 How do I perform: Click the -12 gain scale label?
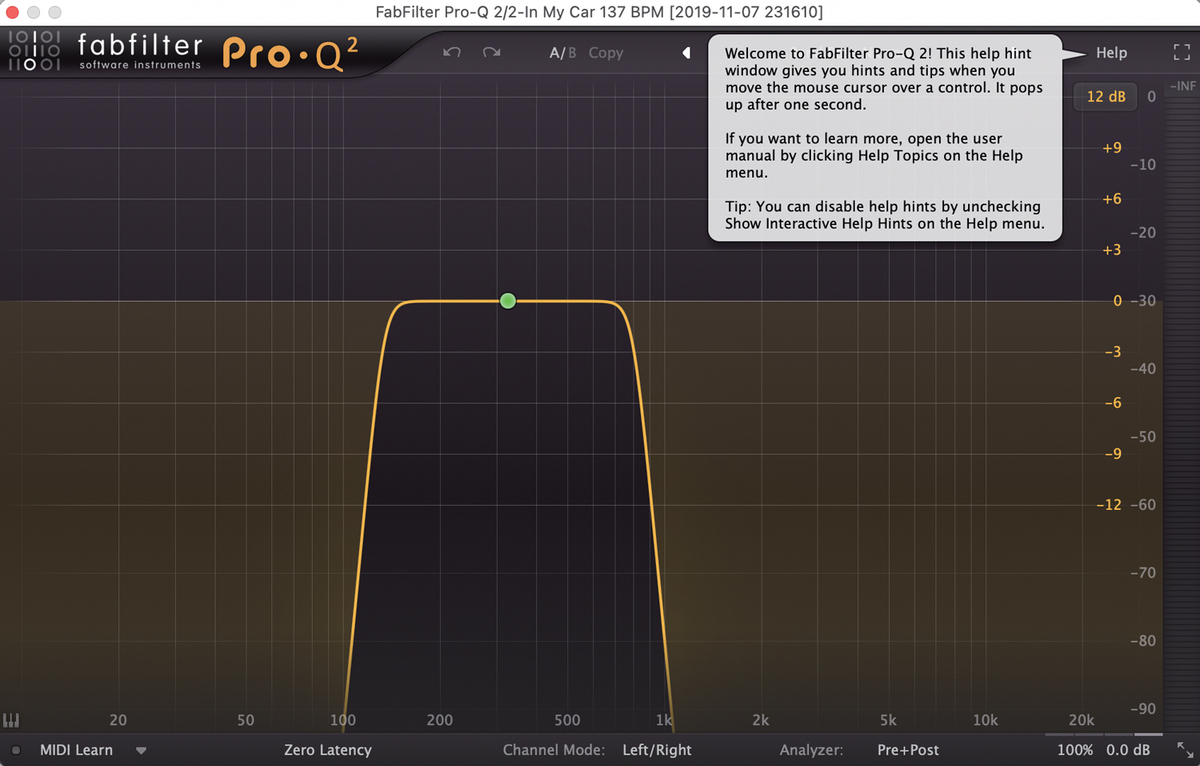(x=1109, y=505)
